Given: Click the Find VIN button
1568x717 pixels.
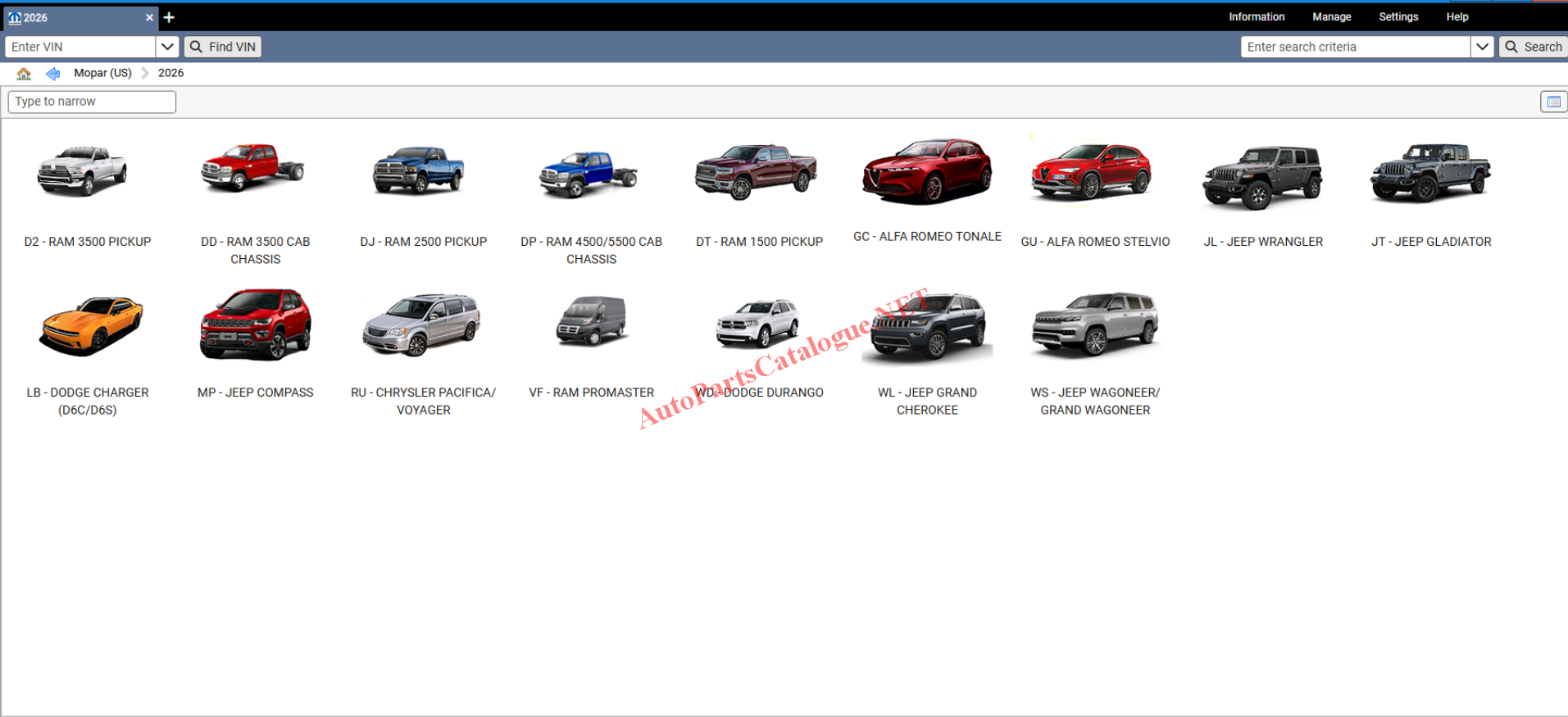Looking at the screenshot, I should pos(223,47).
